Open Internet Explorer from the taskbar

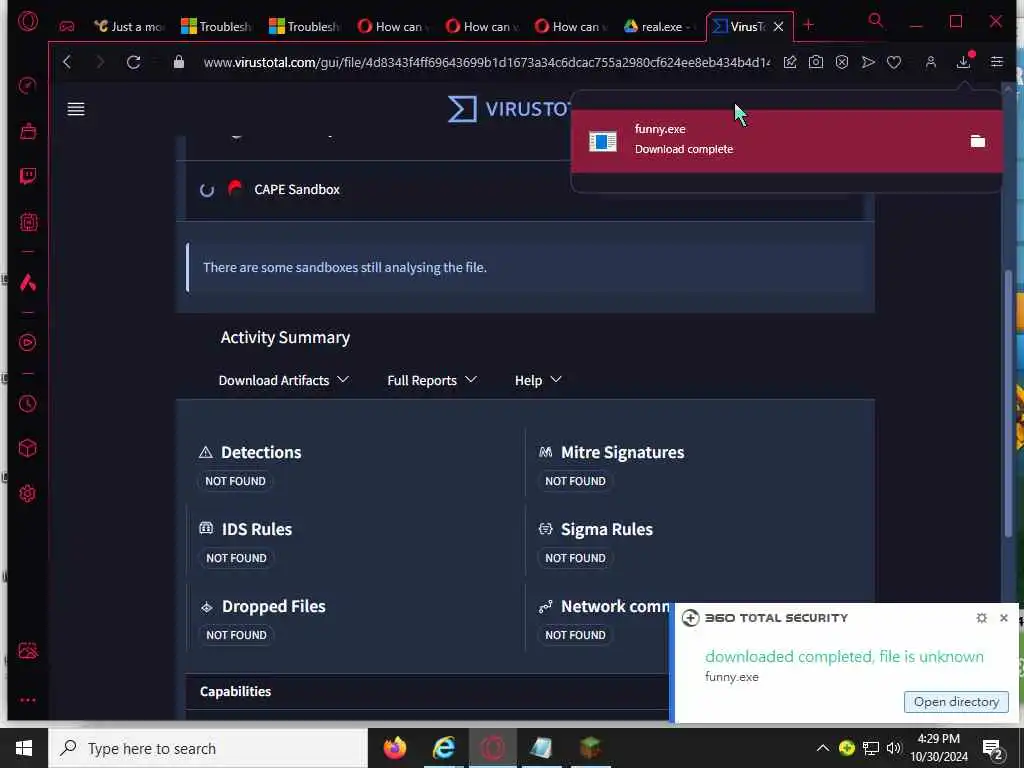pyautogui.click(x=444, y=748)
